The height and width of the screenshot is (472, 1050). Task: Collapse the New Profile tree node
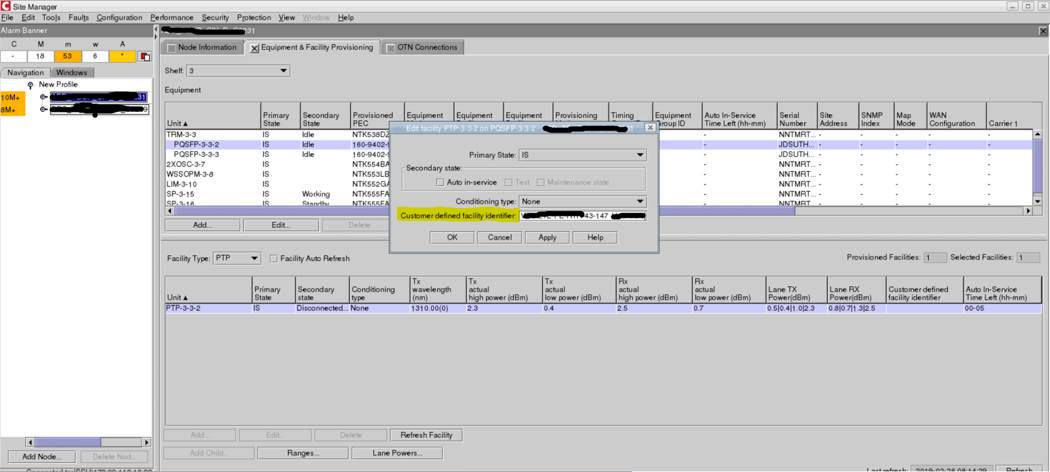30,85
